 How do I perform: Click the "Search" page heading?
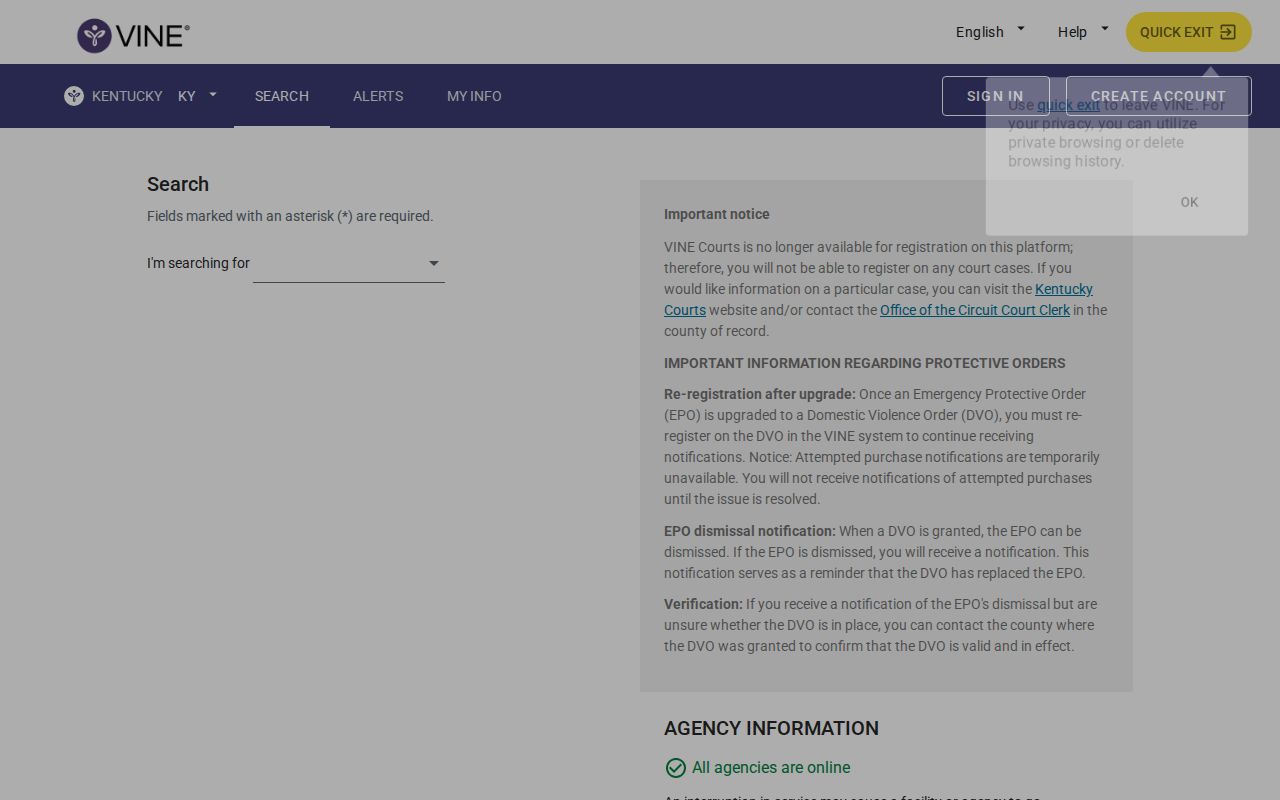tap(178, 184)
